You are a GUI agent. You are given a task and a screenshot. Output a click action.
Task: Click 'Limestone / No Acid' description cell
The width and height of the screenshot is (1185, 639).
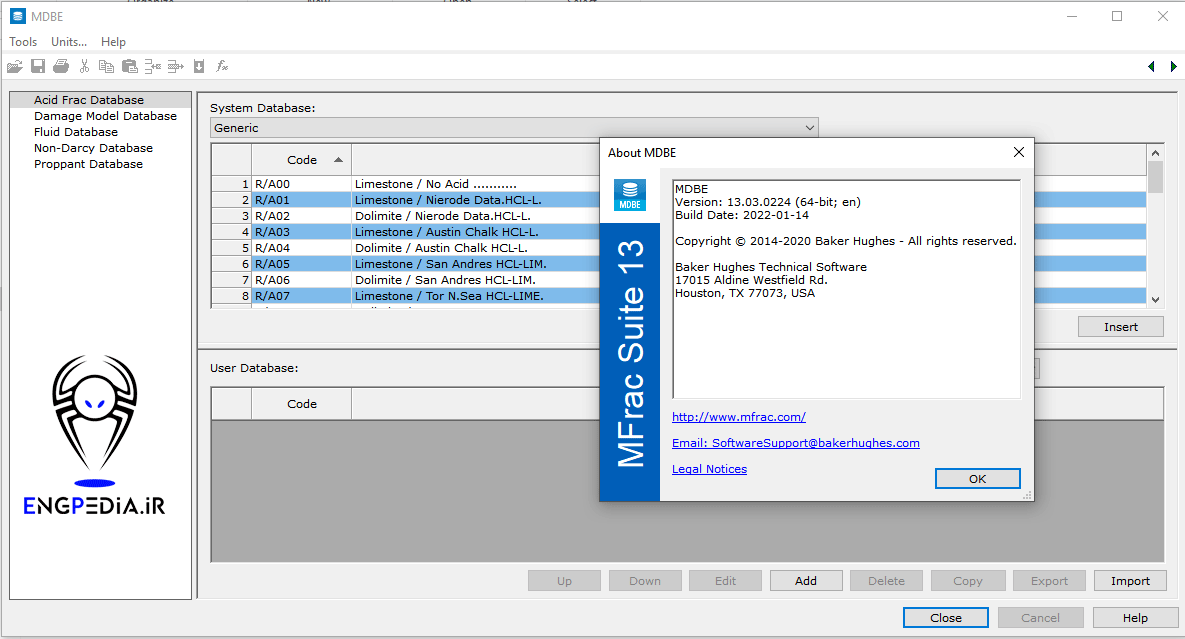pyautogui.click(x=476, y=184)
